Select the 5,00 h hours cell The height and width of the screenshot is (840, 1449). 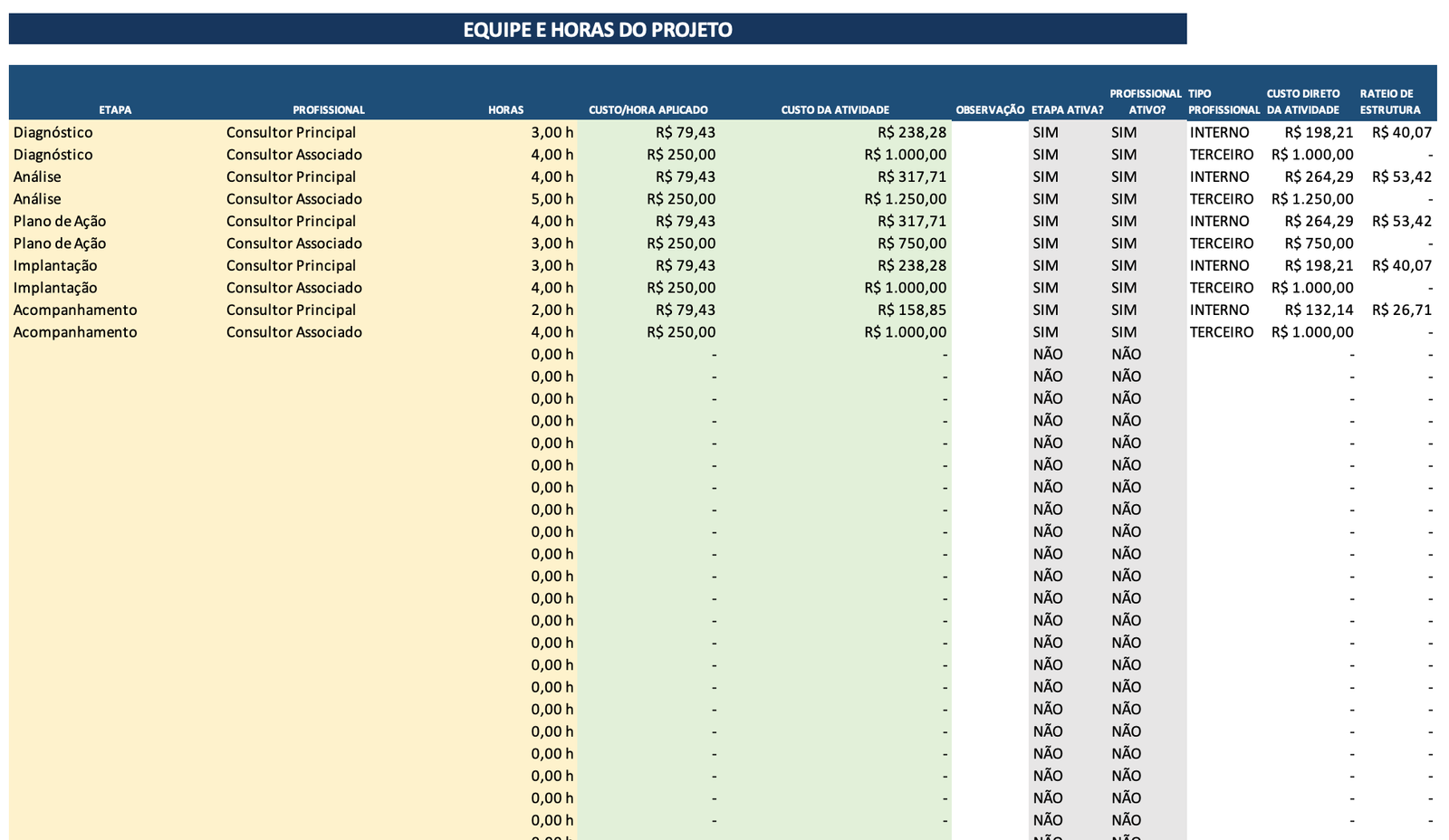tap(552, 199)
